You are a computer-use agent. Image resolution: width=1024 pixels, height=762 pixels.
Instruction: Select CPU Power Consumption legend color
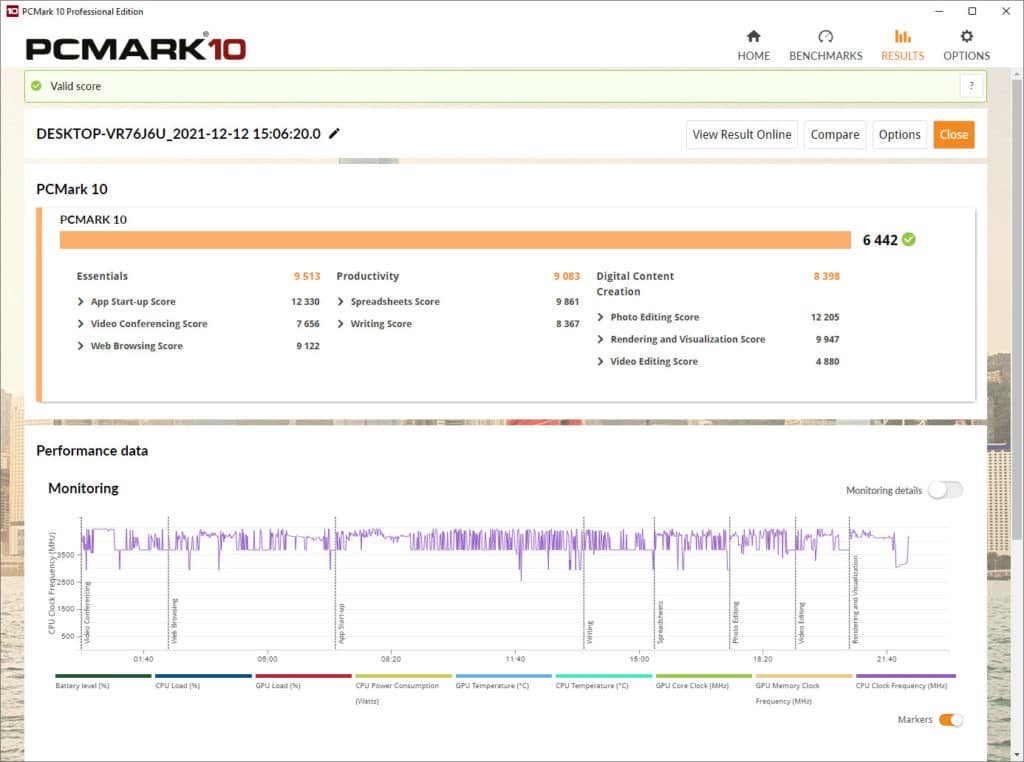click(404, 676)
